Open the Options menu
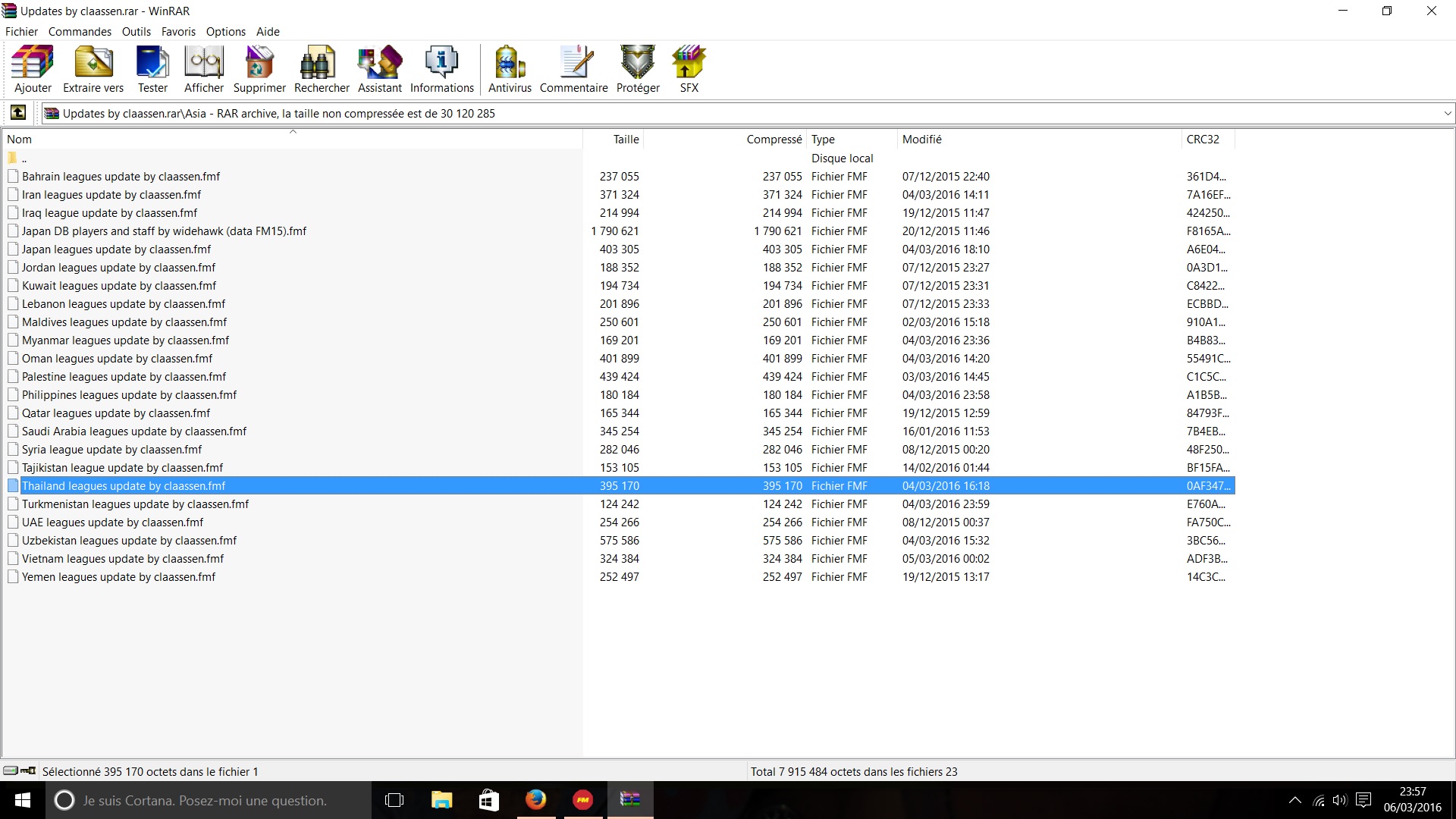Image resolution: width=1456 pixels, height=819 pixels. coord(226,31)
